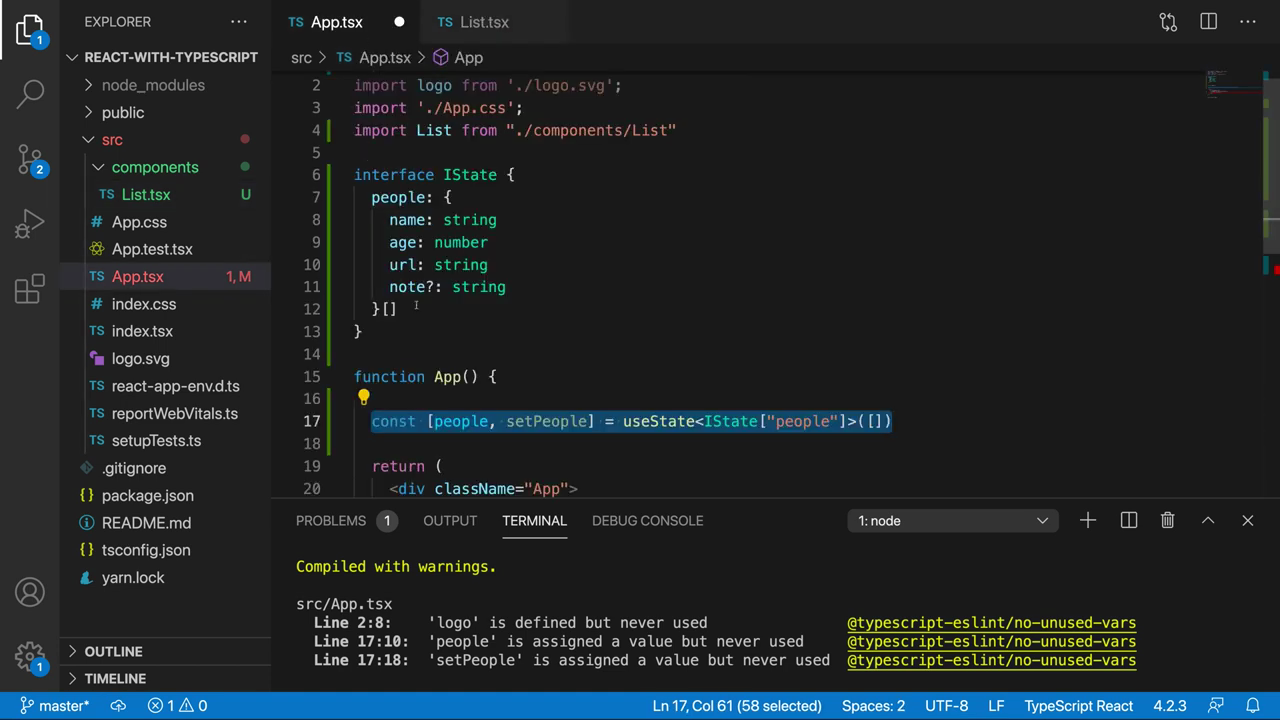This screenshot has height=720, width=1280.
Task: Open setupTests.ts file
Action: pos(164,440)
